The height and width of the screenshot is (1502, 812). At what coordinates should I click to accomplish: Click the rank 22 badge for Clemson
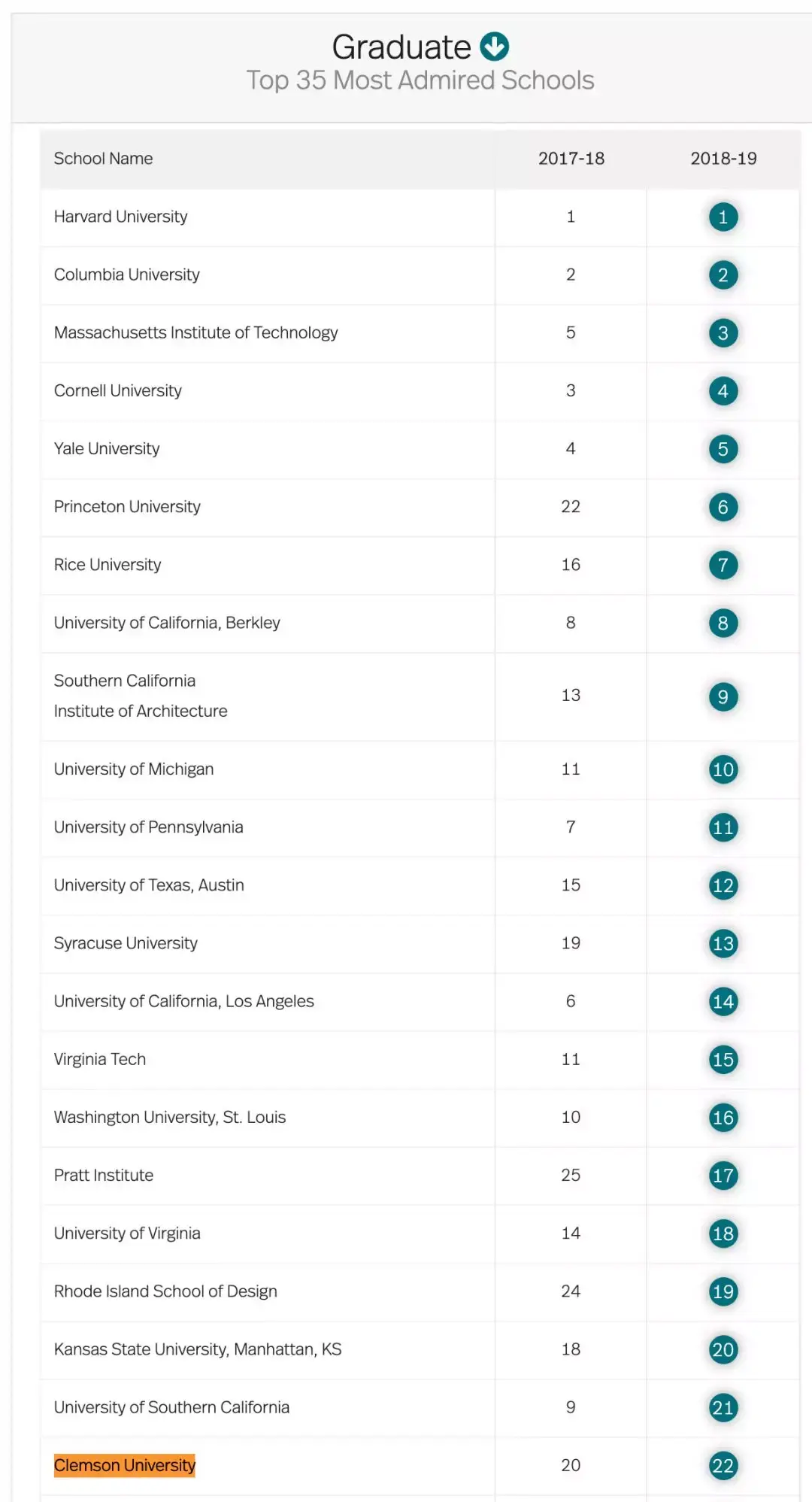click(723, 1465)
